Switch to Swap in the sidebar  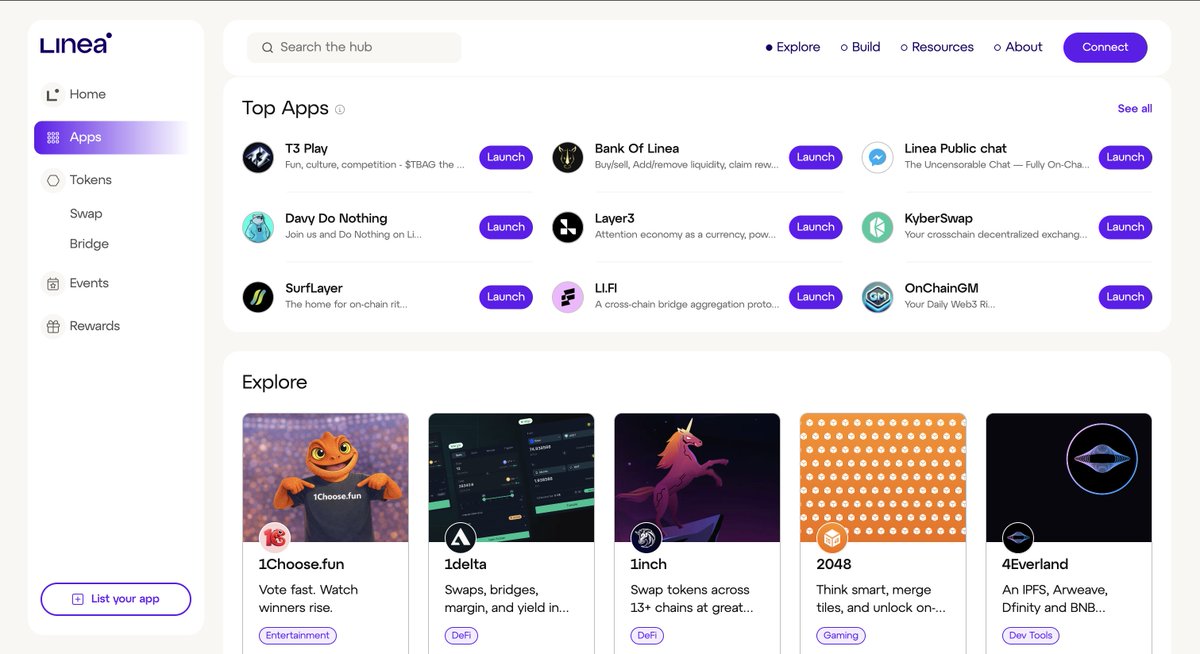pyautogui.click(x=86, y=213)
